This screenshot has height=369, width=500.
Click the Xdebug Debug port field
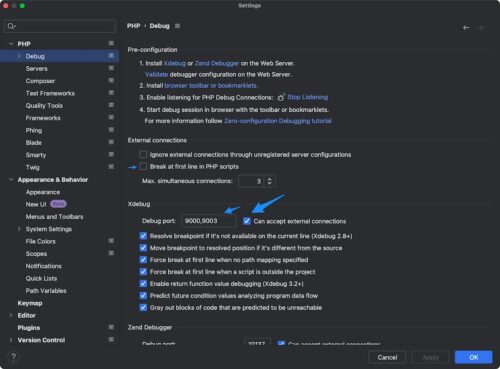click(x=208, y=221)
